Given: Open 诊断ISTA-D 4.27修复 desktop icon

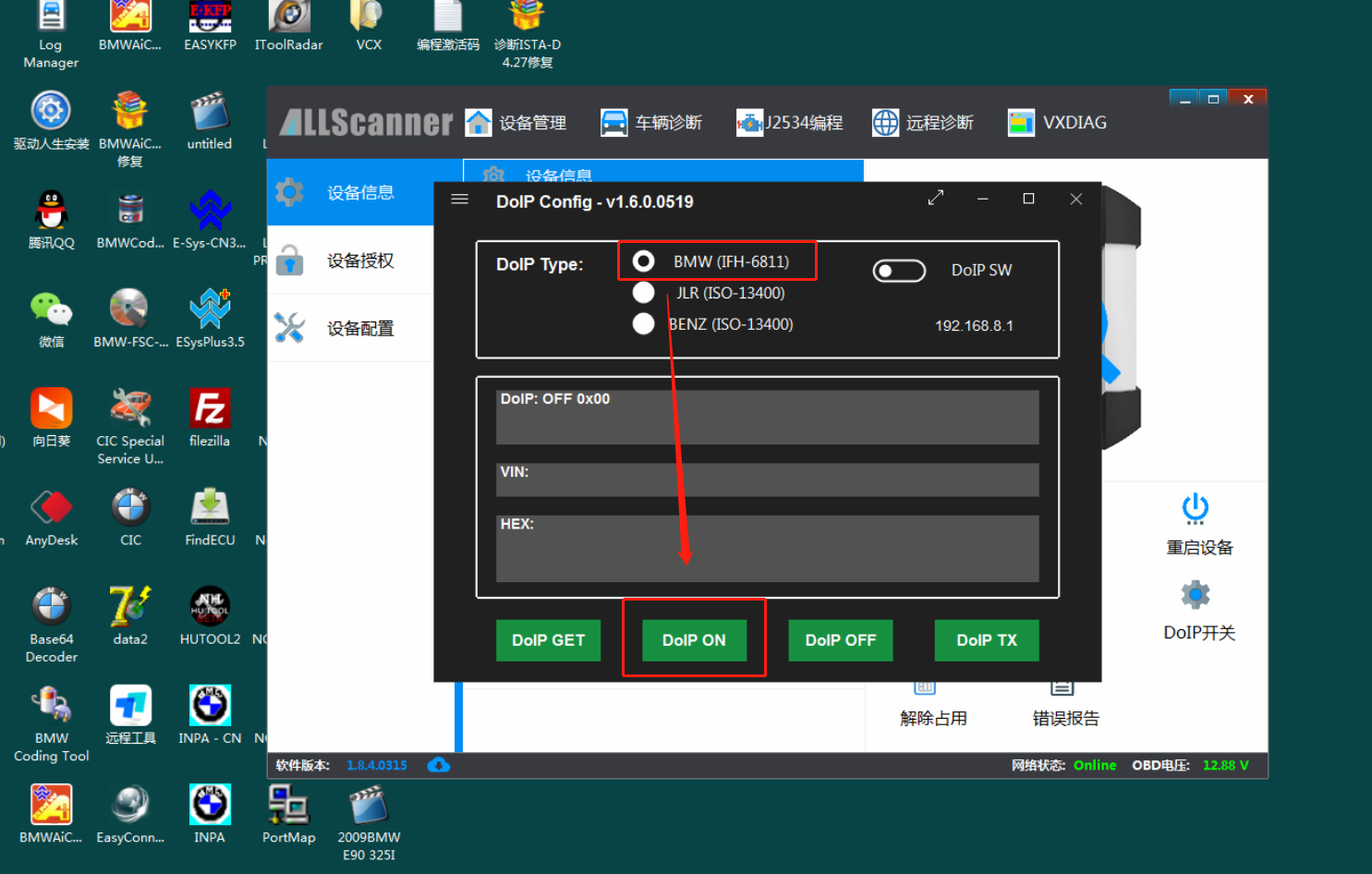Looking at the screenshot, I should click(x=528, y=35).
